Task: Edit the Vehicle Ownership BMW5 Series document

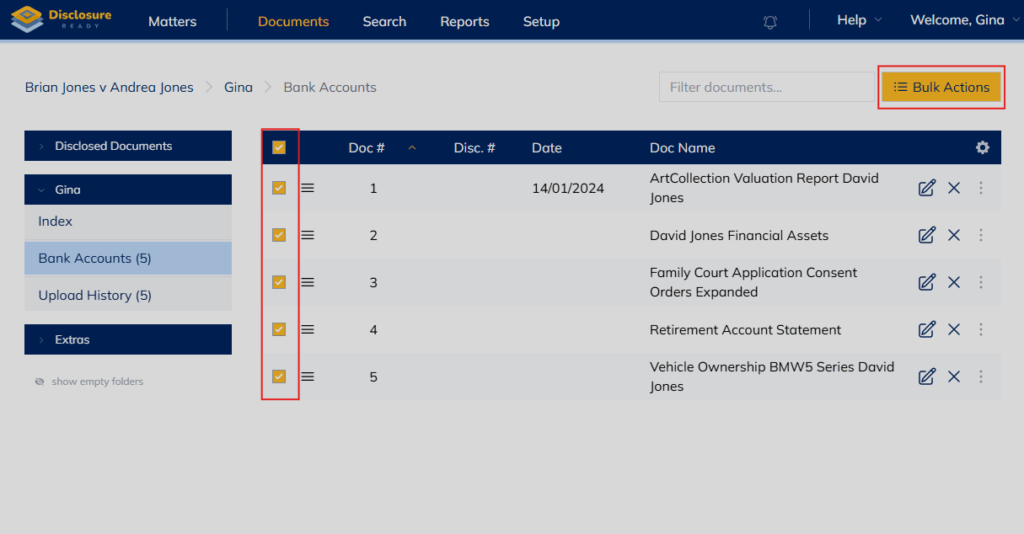Action: pos(927,376)
